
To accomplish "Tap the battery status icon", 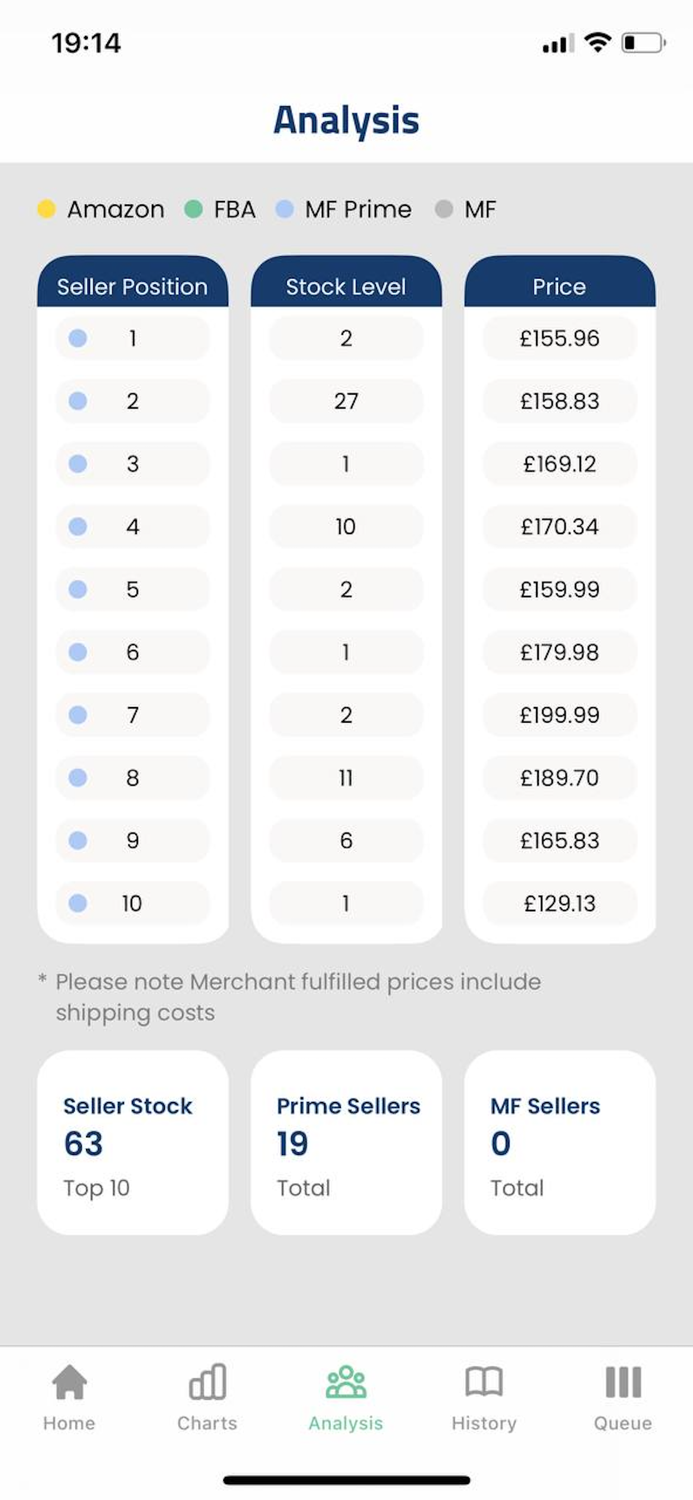I will (643, 43).
